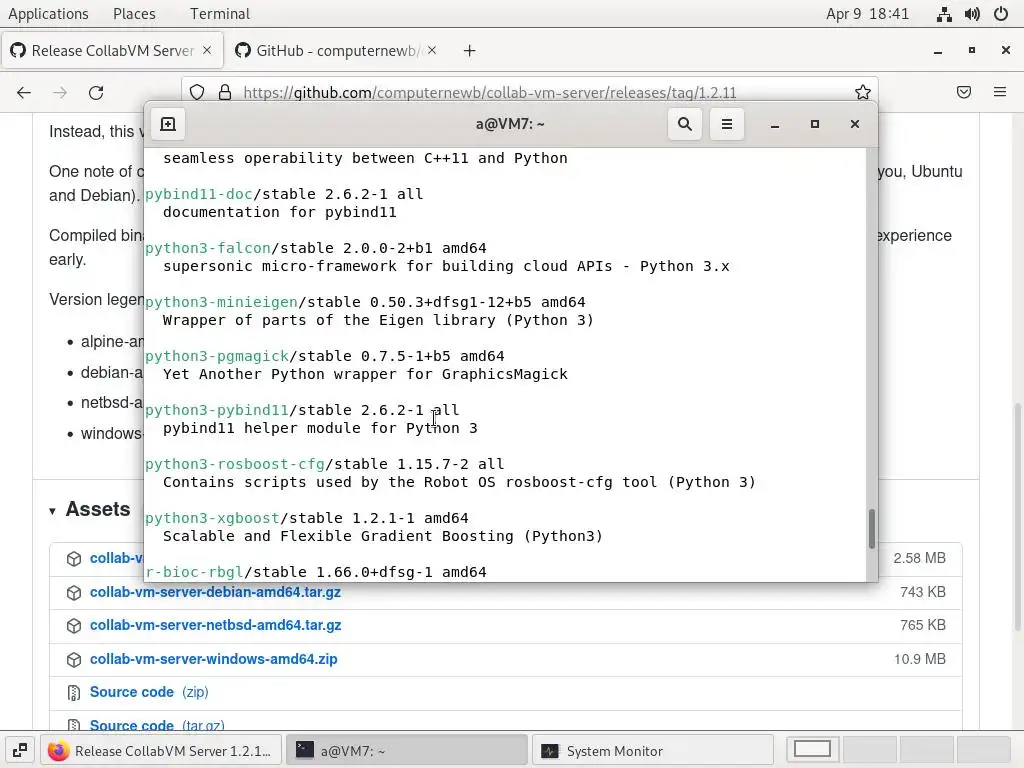Switch to GitHub - computernewb tab

pyautogui.click(x=336, y=50)
